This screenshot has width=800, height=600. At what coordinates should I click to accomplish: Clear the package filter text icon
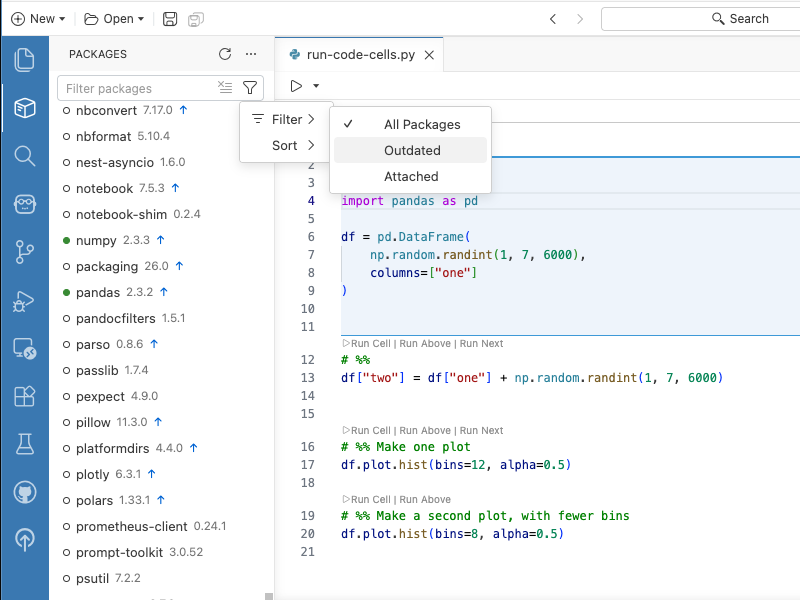225,87
